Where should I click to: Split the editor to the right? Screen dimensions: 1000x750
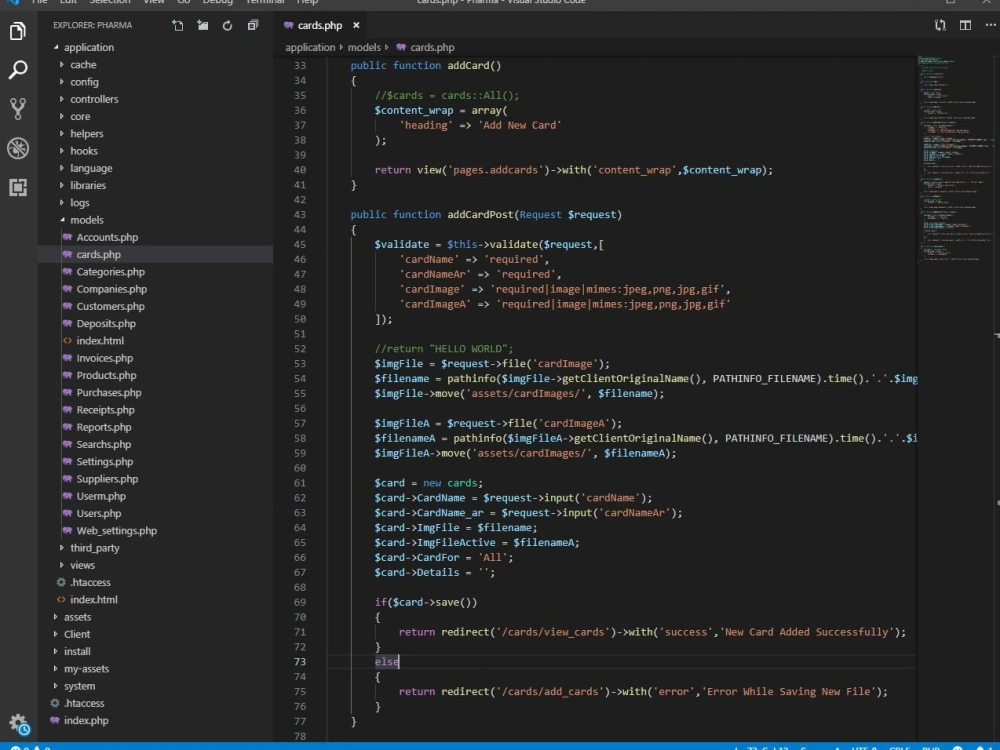click(965, 25)
